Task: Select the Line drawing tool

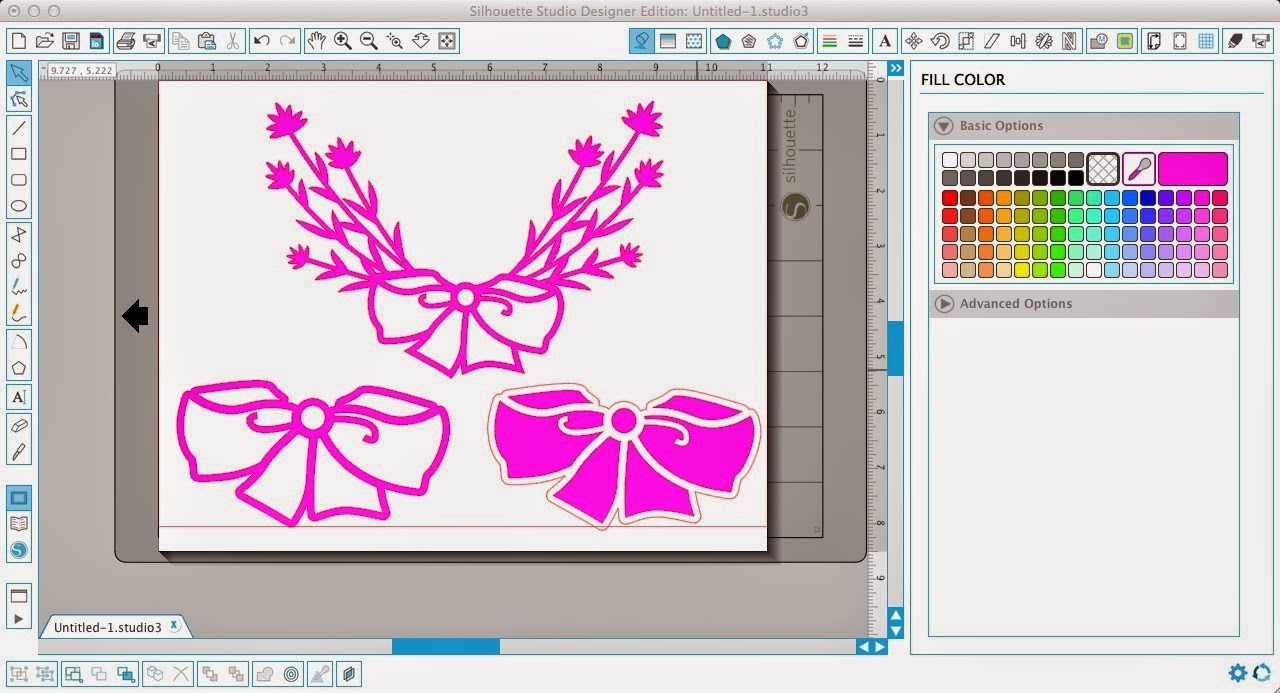Action: pyautogui.click(x=18, y=128)
